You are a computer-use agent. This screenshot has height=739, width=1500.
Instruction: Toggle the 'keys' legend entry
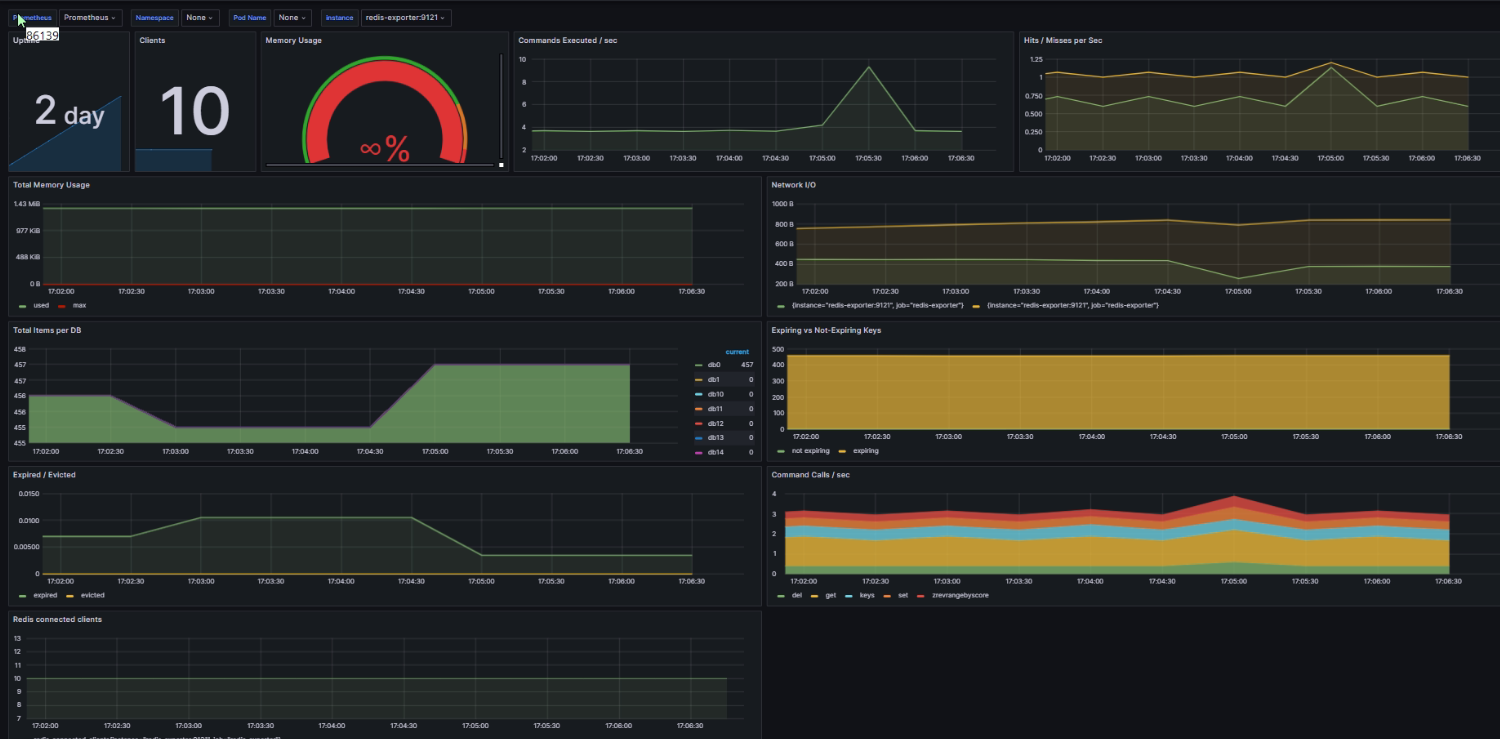click(866, 595)
